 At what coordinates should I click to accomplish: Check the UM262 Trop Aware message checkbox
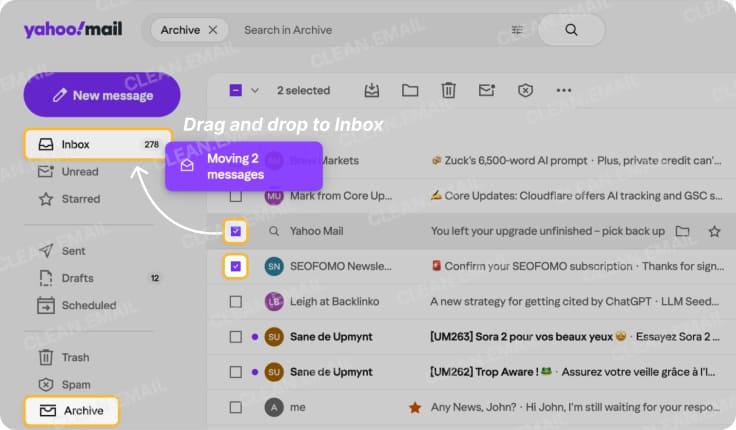pos(236,372)
